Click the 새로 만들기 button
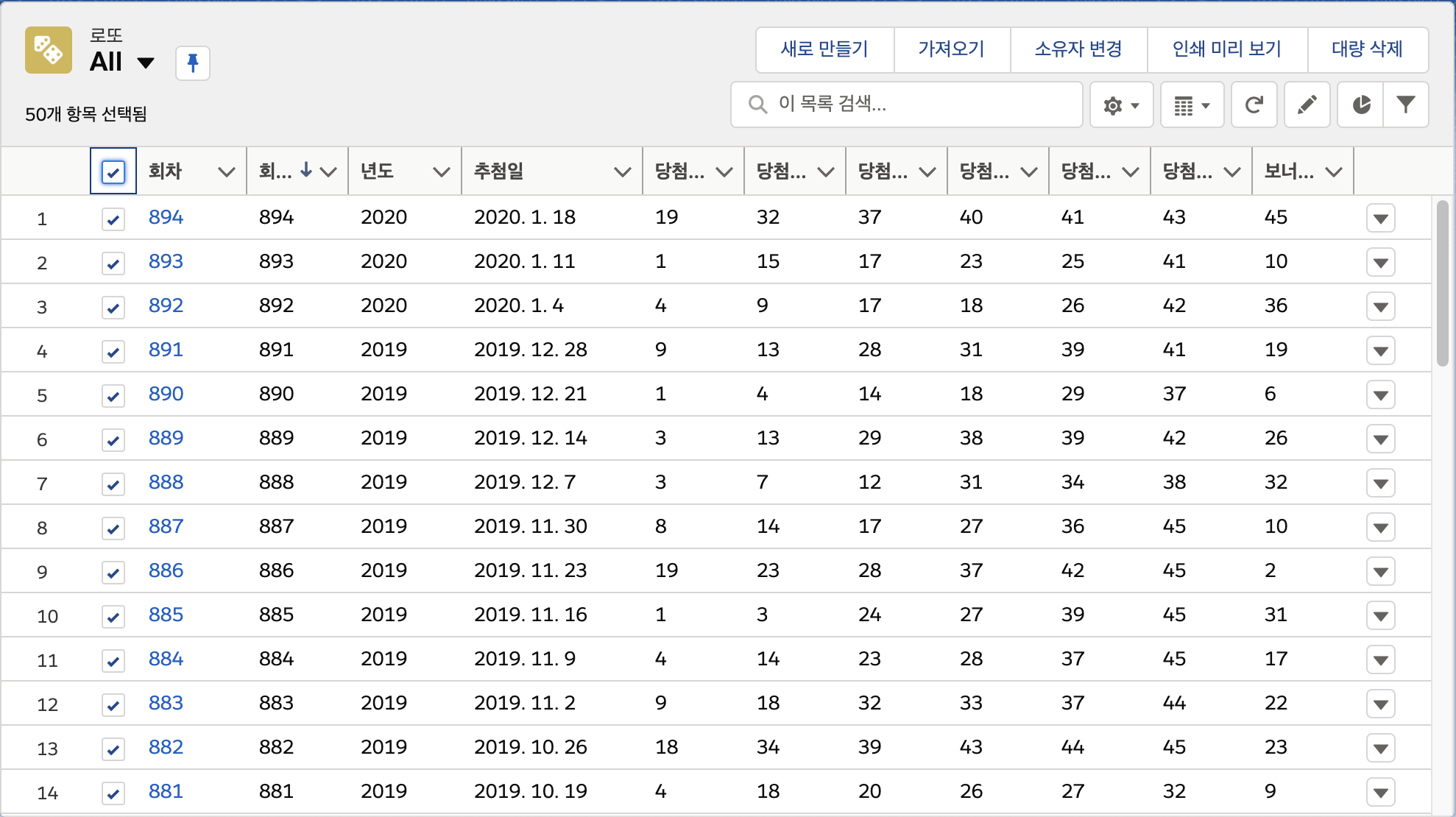 tap(824, 49)
